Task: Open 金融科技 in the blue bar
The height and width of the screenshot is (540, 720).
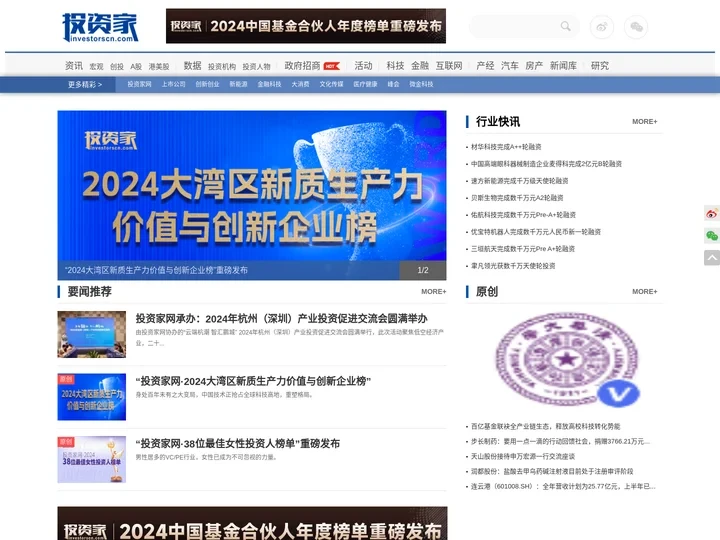Action: tap(269, 84)
